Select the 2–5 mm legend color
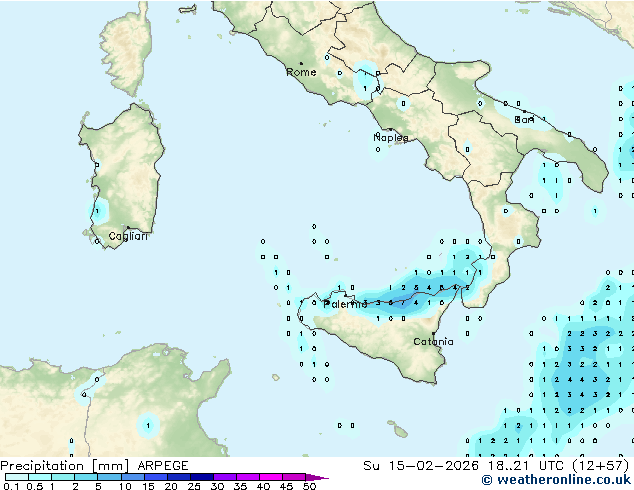The height and width of the screenshot is (490, 634). click(x=86, y=477)
